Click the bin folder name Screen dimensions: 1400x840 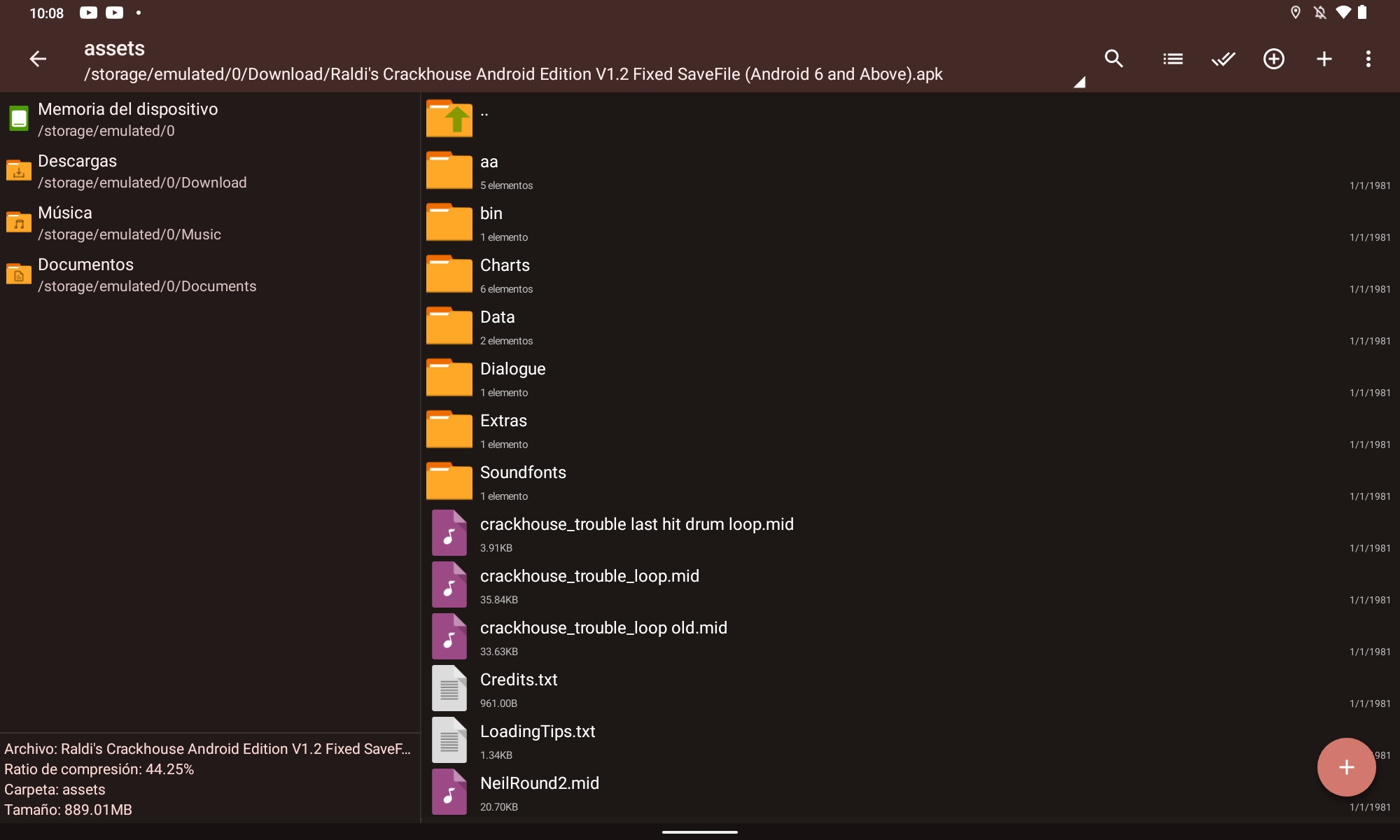coord(491,213)
